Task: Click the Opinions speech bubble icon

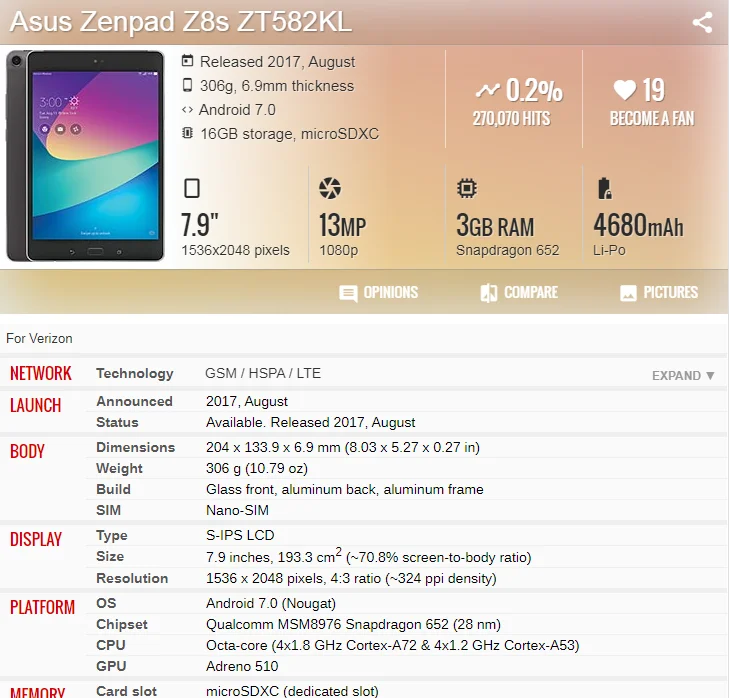Action: [x=348, y=293]
